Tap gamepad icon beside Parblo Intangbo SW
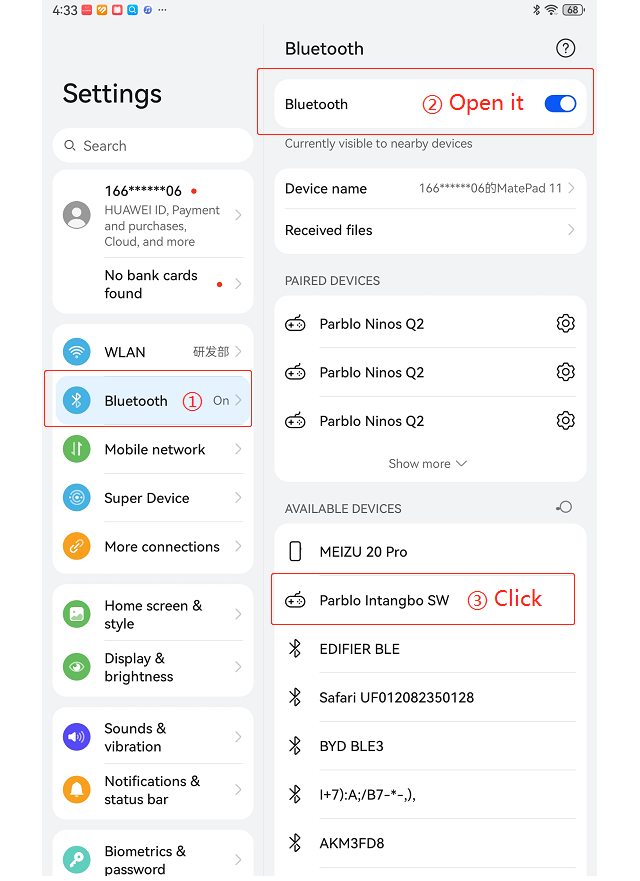The image size is (640, 881). tap(295, 600)
